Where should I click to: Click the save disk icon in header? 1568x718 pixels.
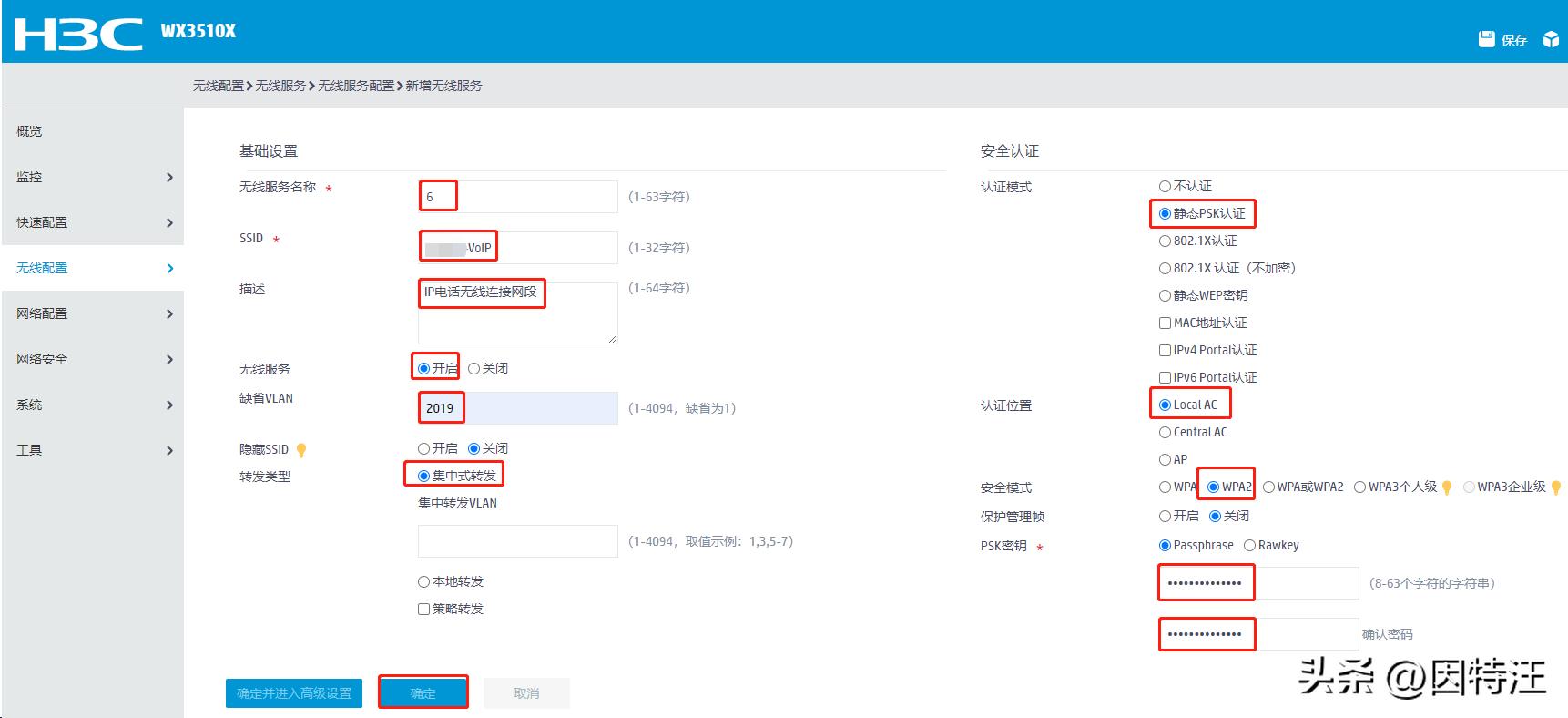[x=1486, y=39]
